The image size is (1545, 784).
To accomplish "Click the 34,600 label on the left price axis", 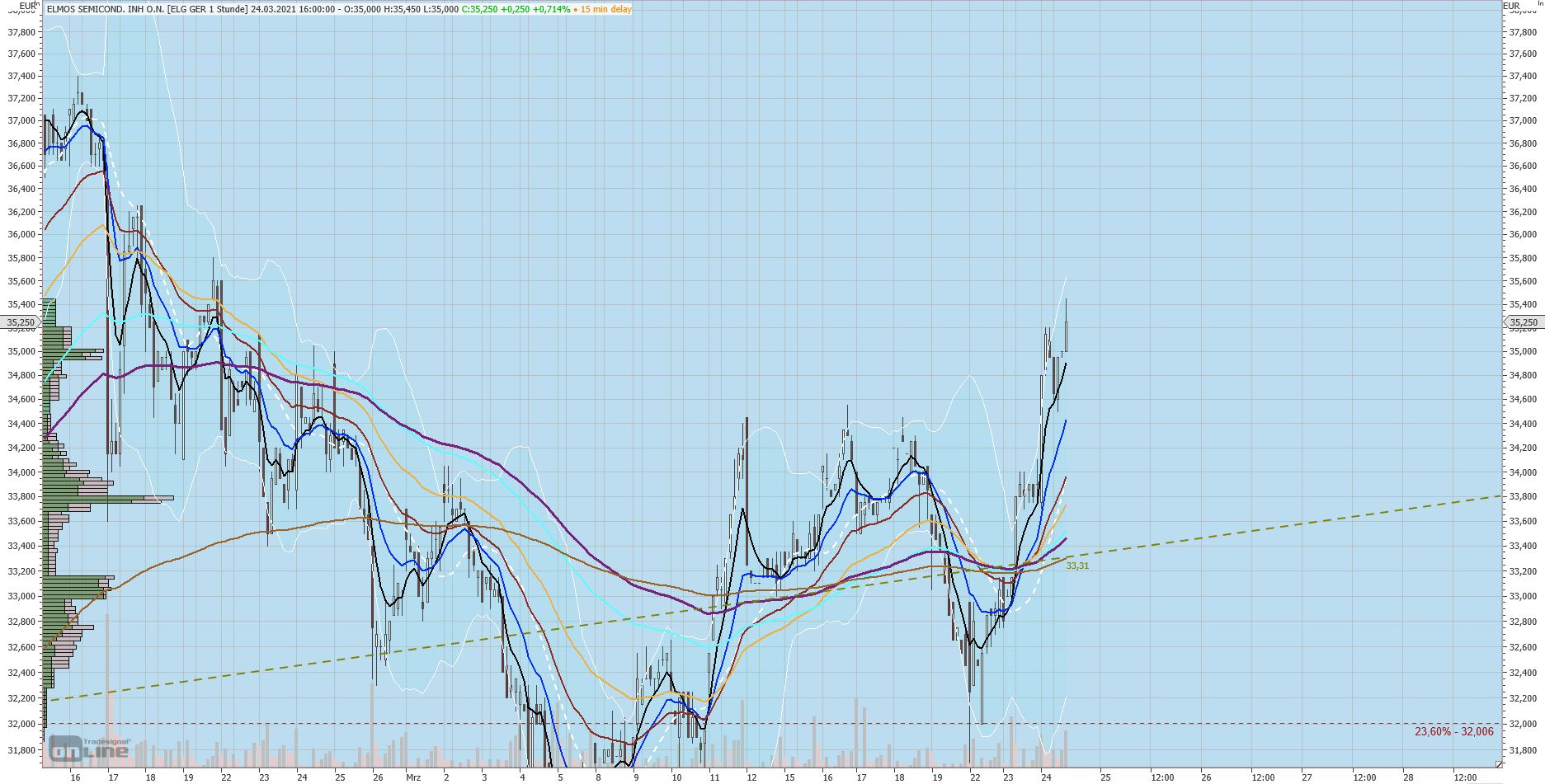I will point(21,400).
